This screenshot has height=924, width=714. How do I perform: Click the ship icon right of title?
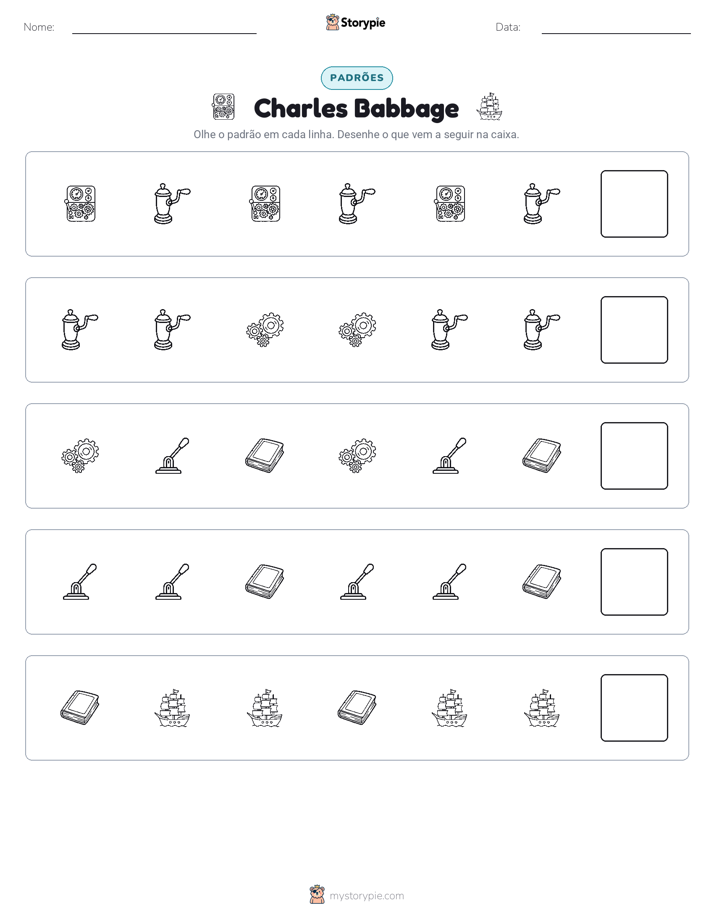point(489,107)
